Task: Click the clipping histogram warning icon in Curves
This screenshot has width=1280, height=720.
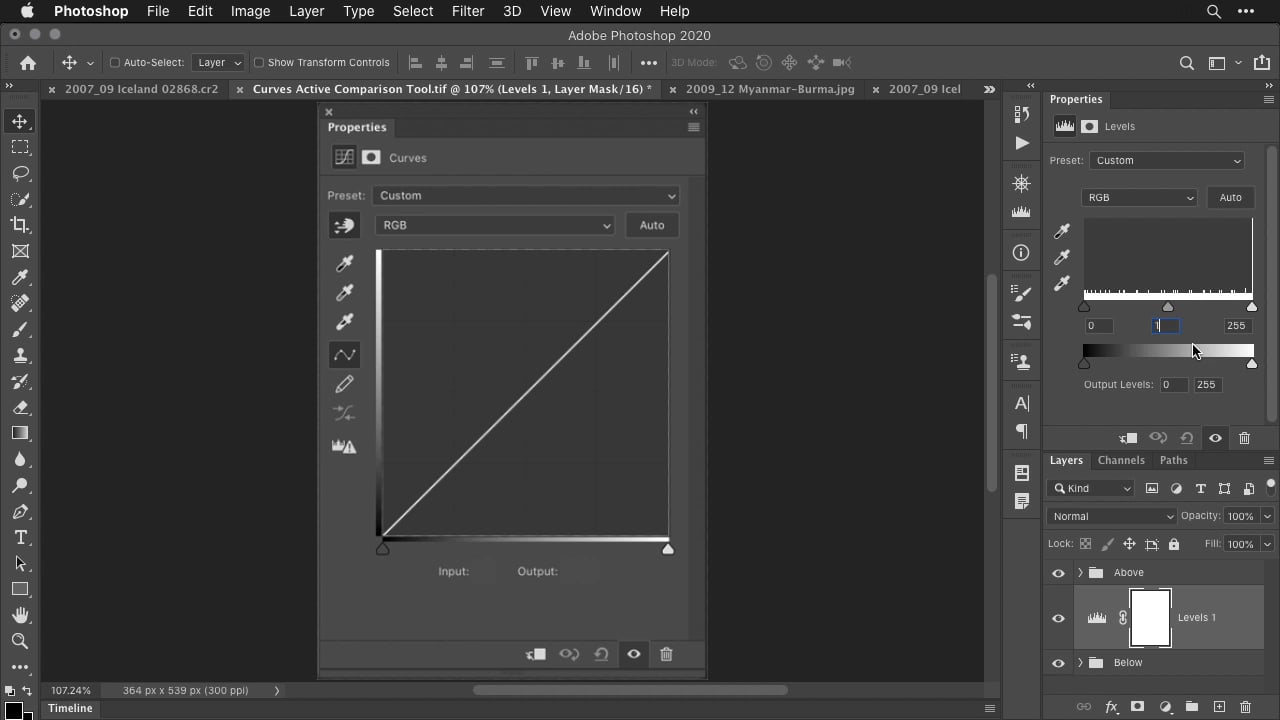Action: pyautogui.click(x=344, y=446)
